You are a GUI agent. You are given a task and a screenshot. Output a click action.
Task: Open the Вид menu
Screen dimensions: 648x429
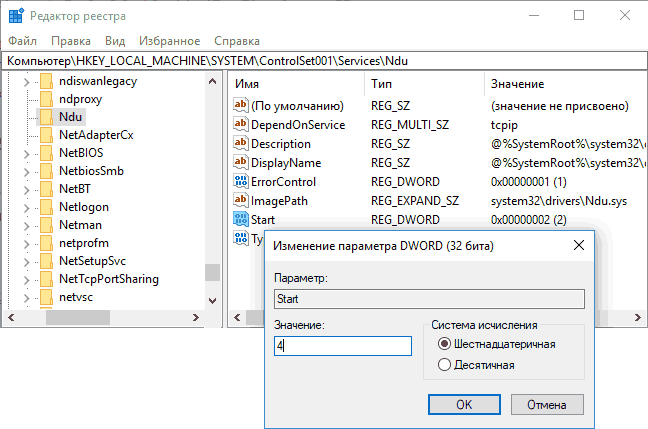pyautogui.click(x=115, y=41)
